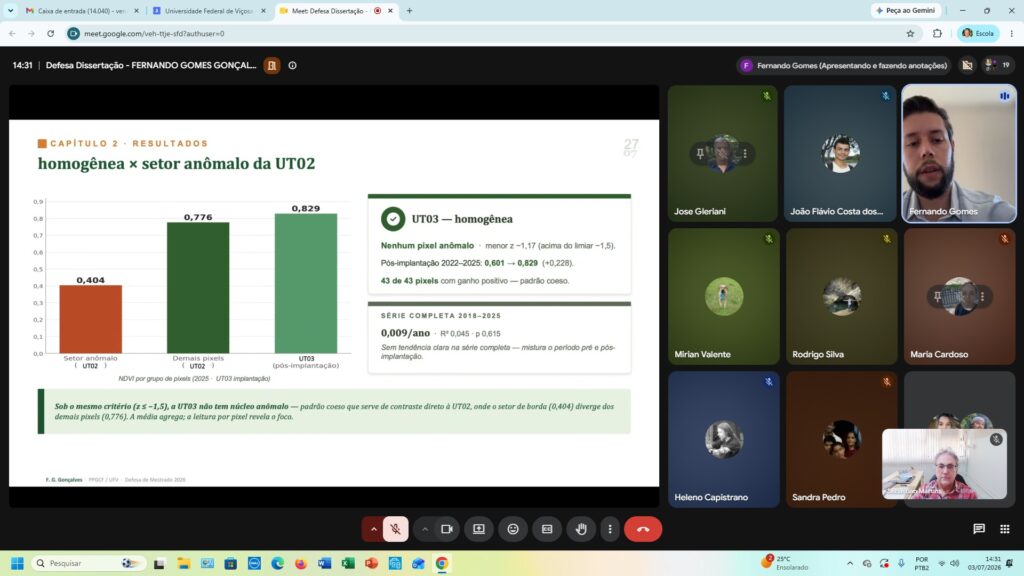Select Heleno Capistrano participant tile
1024x576 pixels.
[724, 440]
